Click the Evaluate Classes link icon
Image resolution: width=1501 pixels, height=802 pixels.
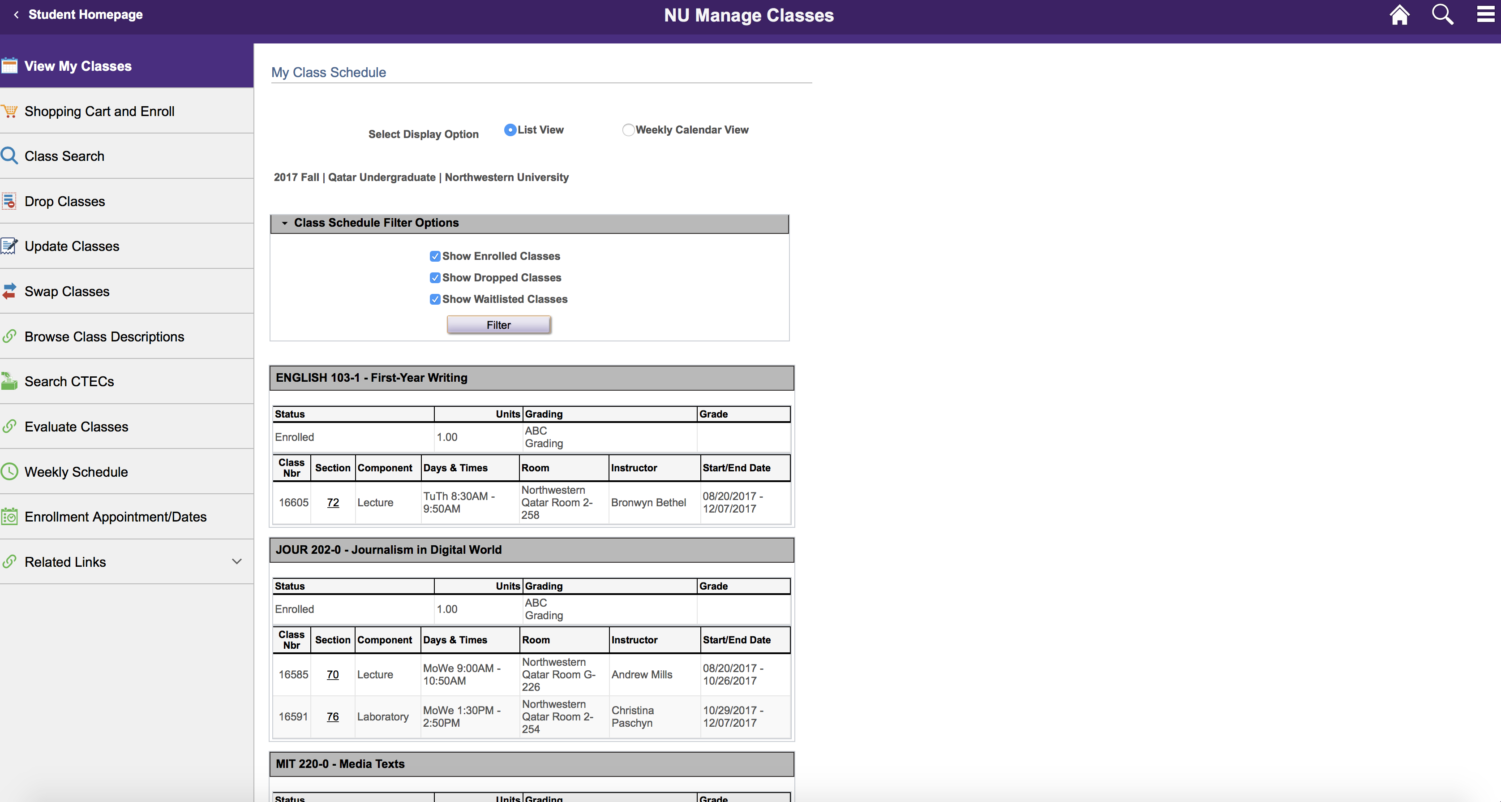click(9, 426)
